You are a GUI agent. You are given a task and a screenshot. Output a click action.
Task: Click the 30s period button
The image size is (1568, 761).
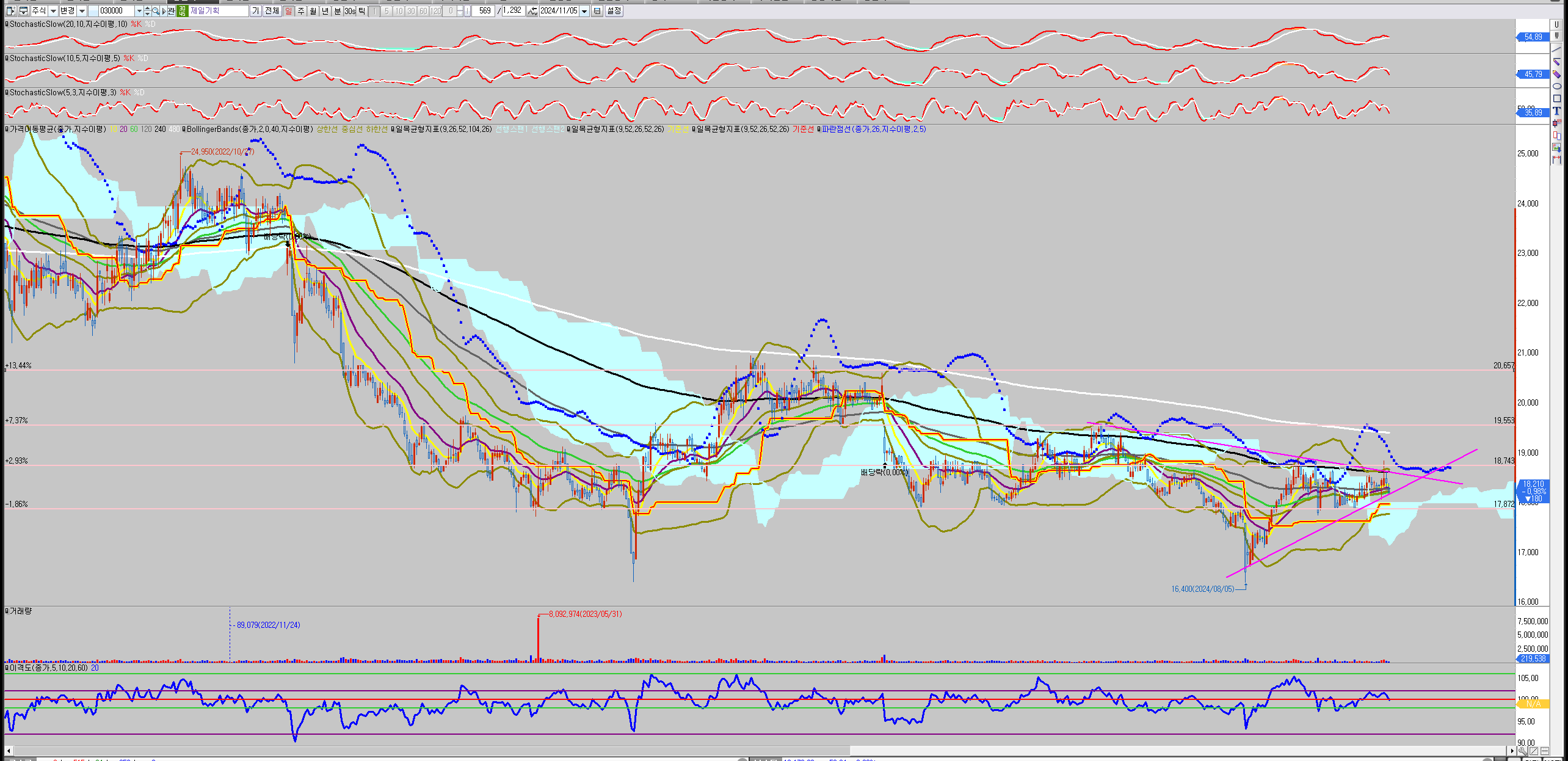pyautogui.click(x=349, y=10)
